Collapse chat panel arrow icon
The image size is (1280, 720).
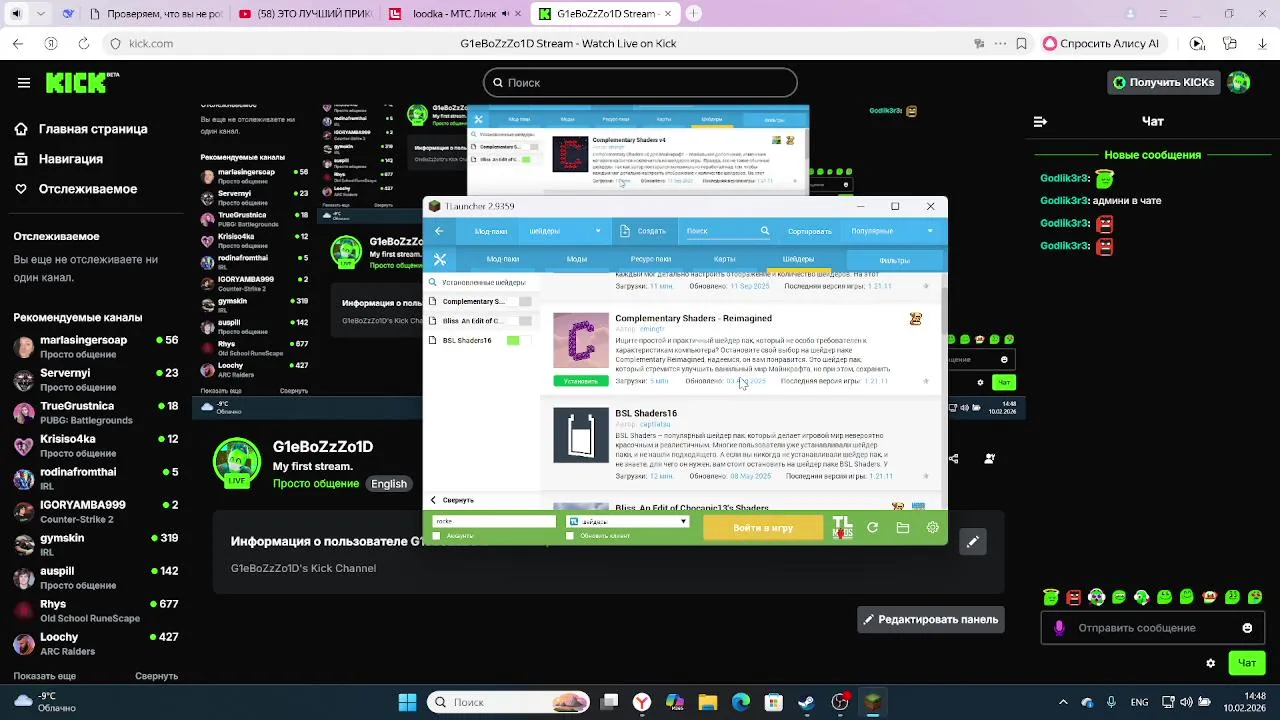1040,121
